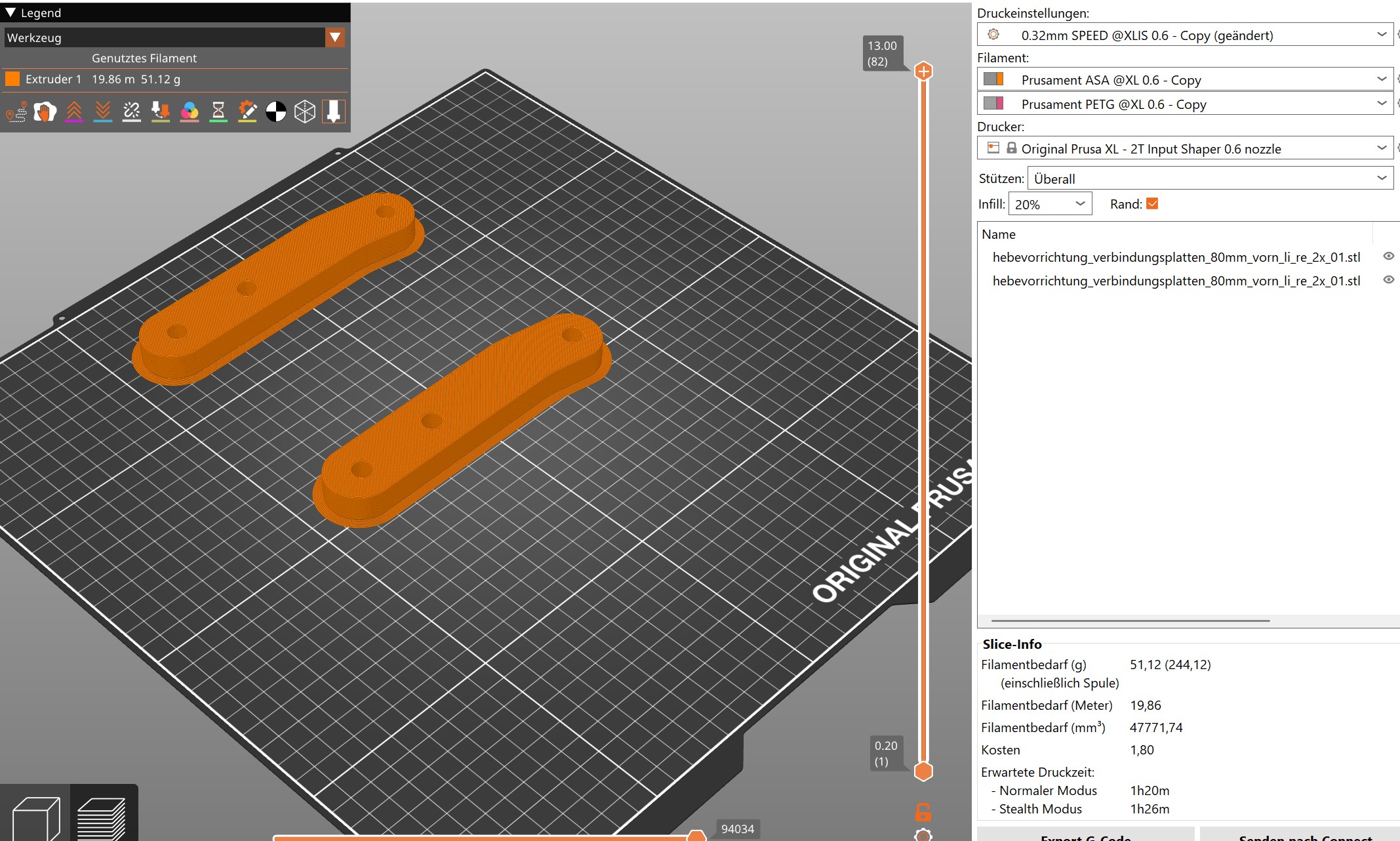Click the 0.20 (1) bottom layer label
The height and width of the screenshot is (841, 1400).
pos(885,753)
